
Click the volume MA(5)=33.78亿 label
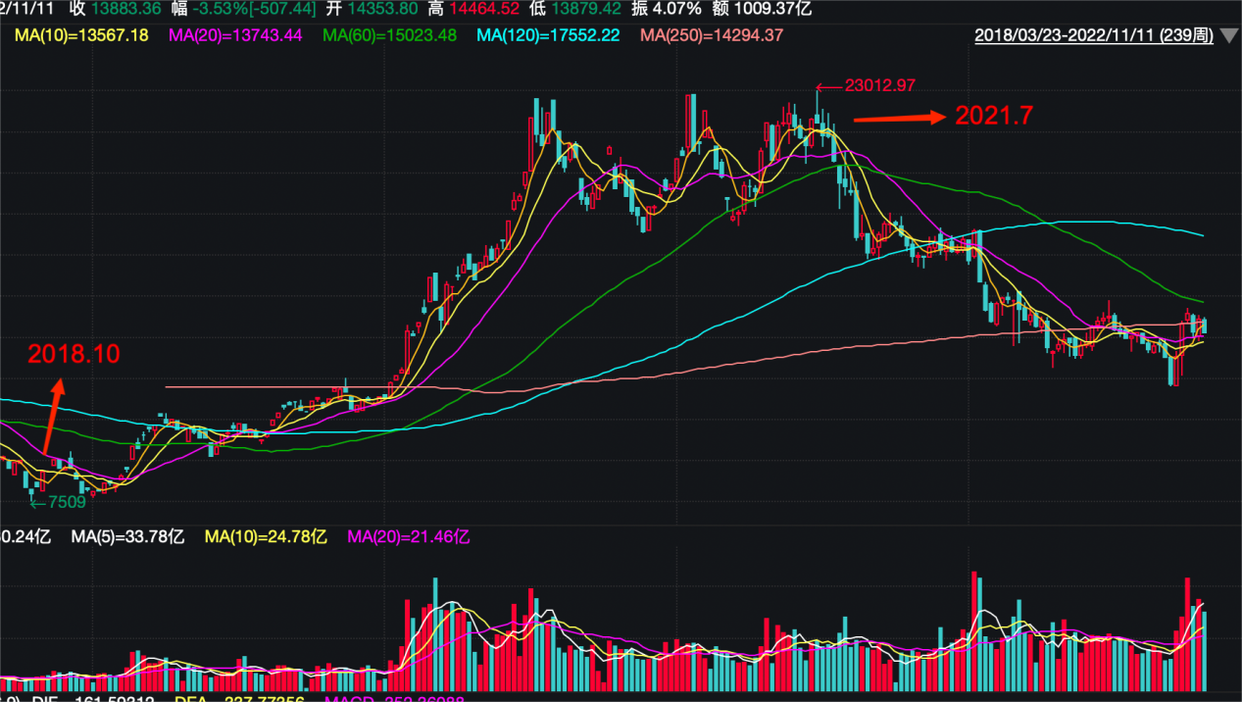[127, 537]
